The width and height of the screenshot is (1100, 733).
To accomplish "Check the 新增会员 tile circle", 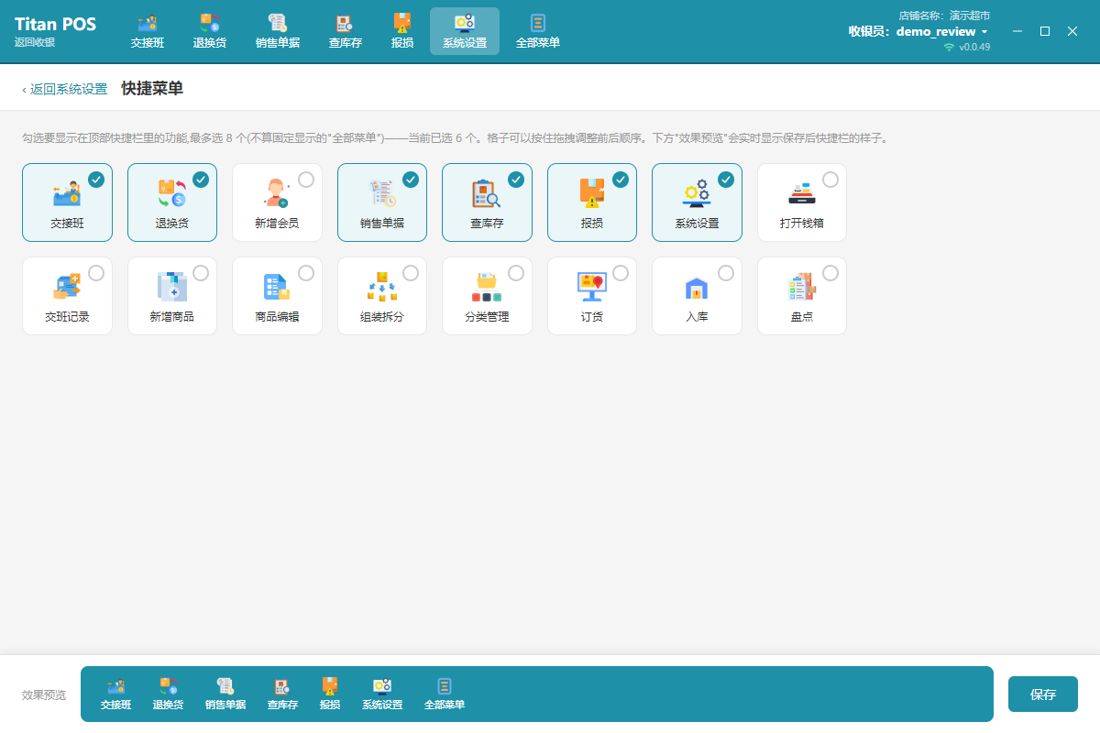I will pos(306,180).
